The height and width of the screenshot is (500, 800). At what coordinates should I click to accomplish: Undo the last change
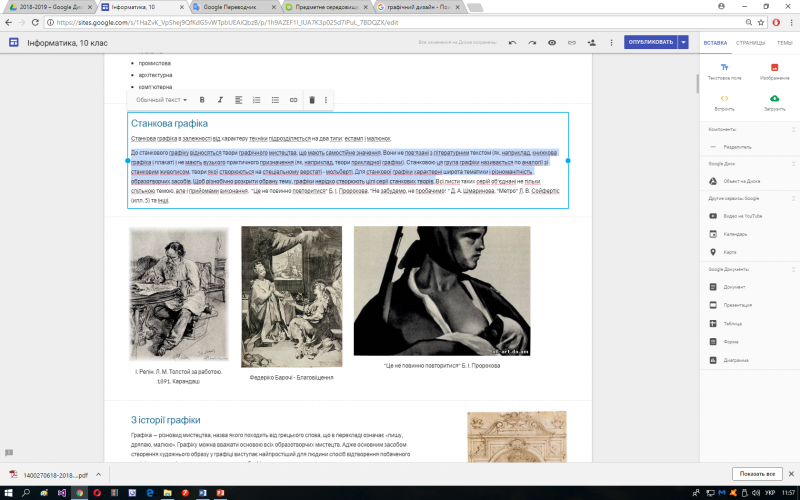click(x=512, y=43)
